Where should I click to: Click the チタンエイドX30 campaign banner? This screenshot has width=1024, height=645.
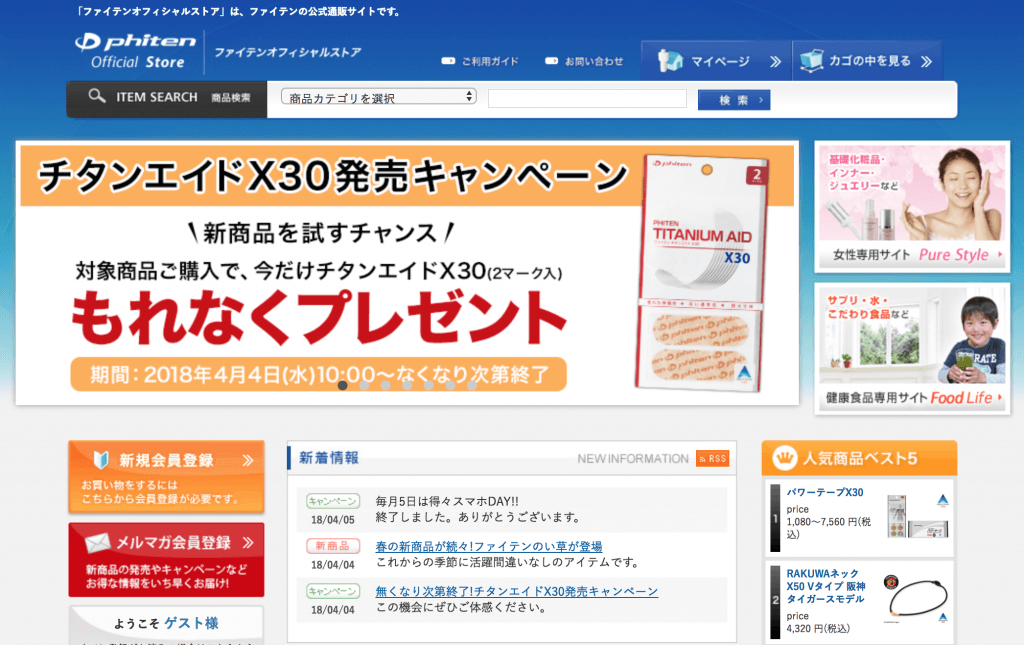click(408, 273)
